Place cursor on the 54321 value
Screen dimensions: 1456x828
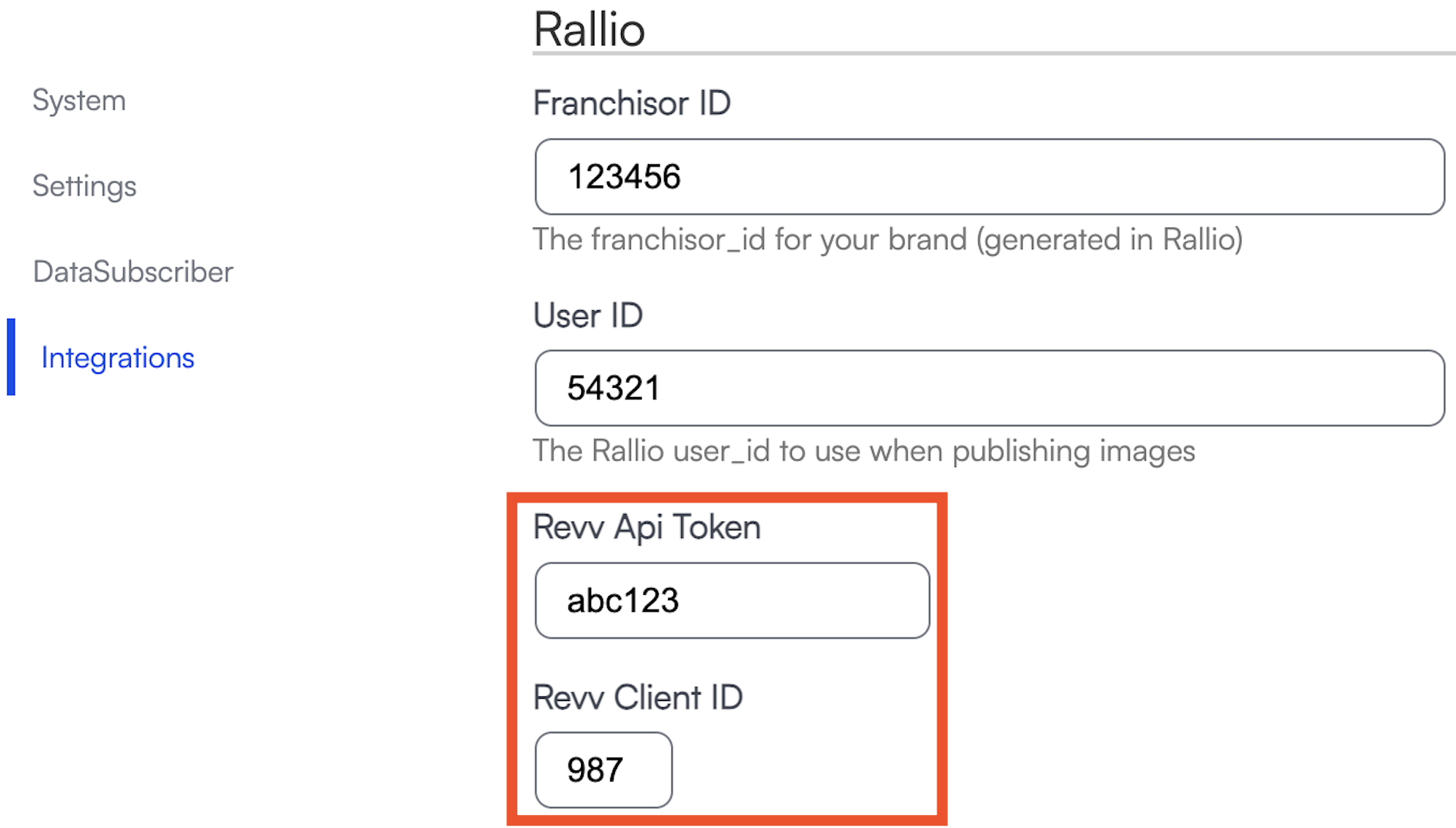(613, 389)
